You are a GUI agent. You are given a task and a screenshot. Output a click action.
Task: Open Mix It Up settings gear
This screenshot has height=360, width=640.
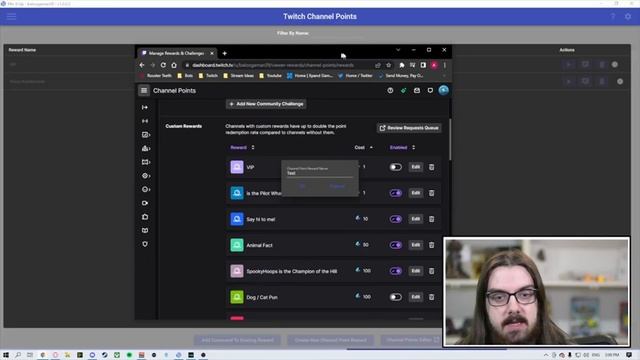628,16
